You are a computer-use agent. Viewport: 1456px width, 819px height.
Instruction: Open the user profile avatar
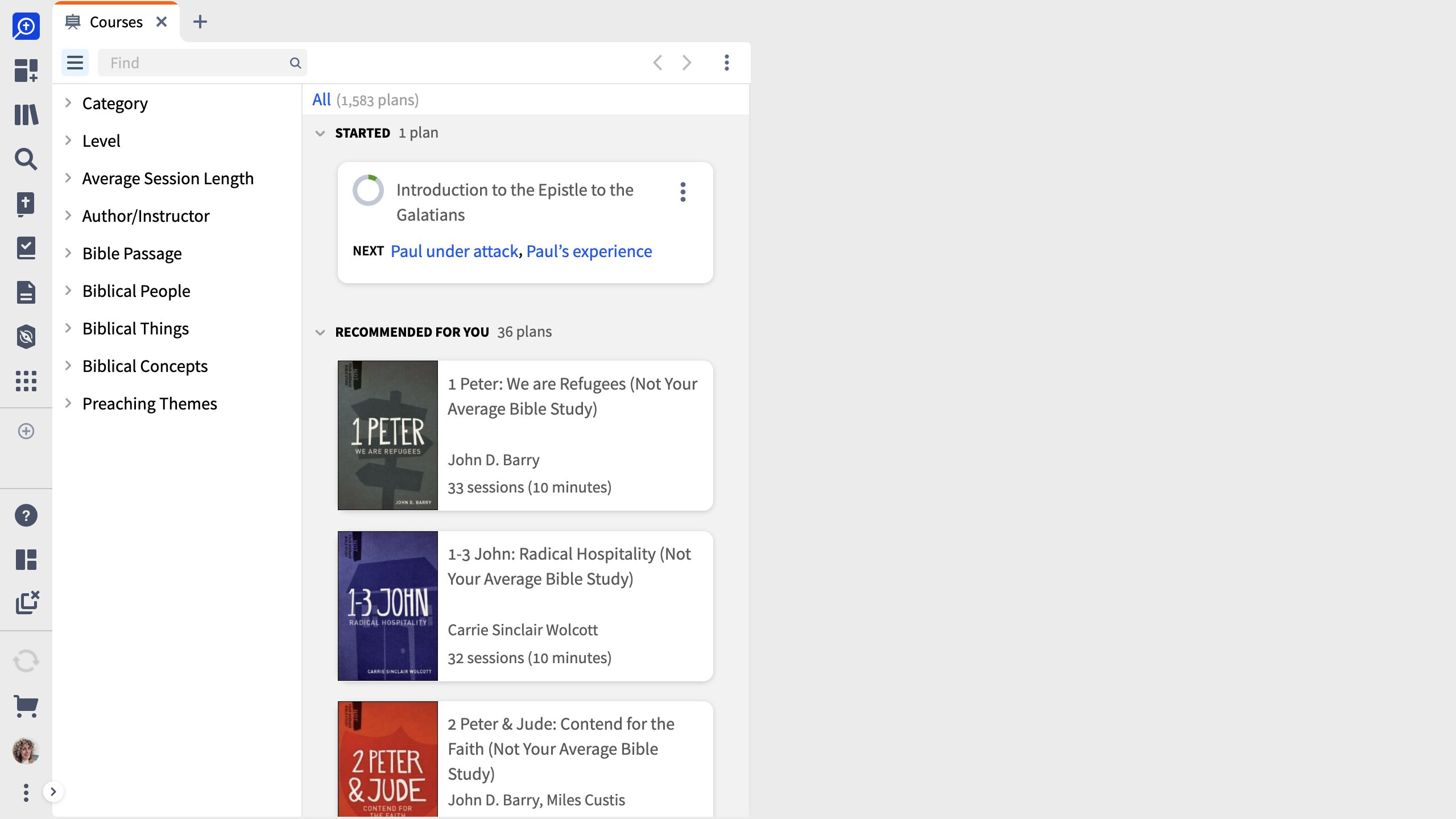tap(26, 751)
